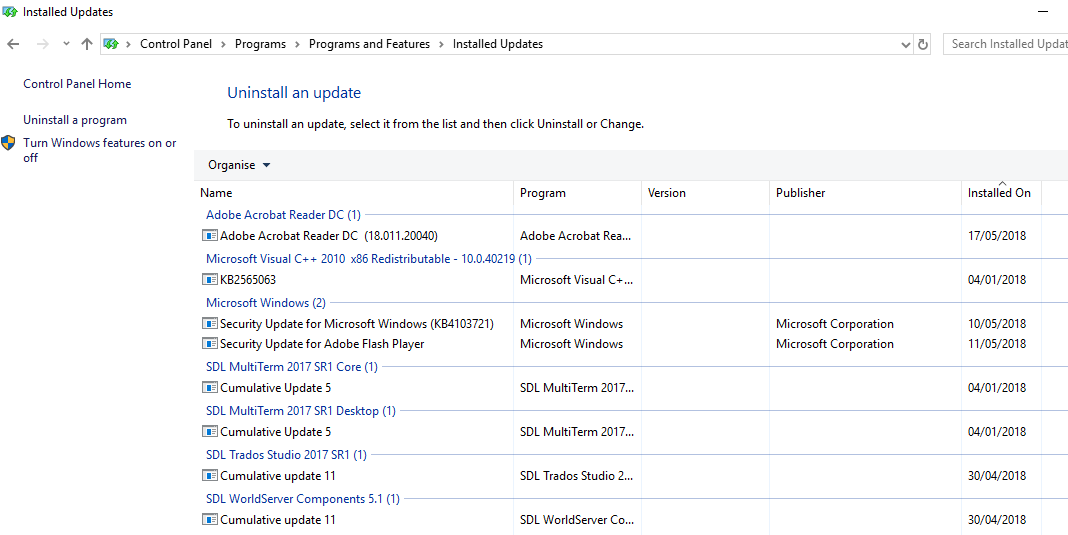1068x535 pixels.
Task: Click the Installed Updates window title icon
Action: point(10,12)
